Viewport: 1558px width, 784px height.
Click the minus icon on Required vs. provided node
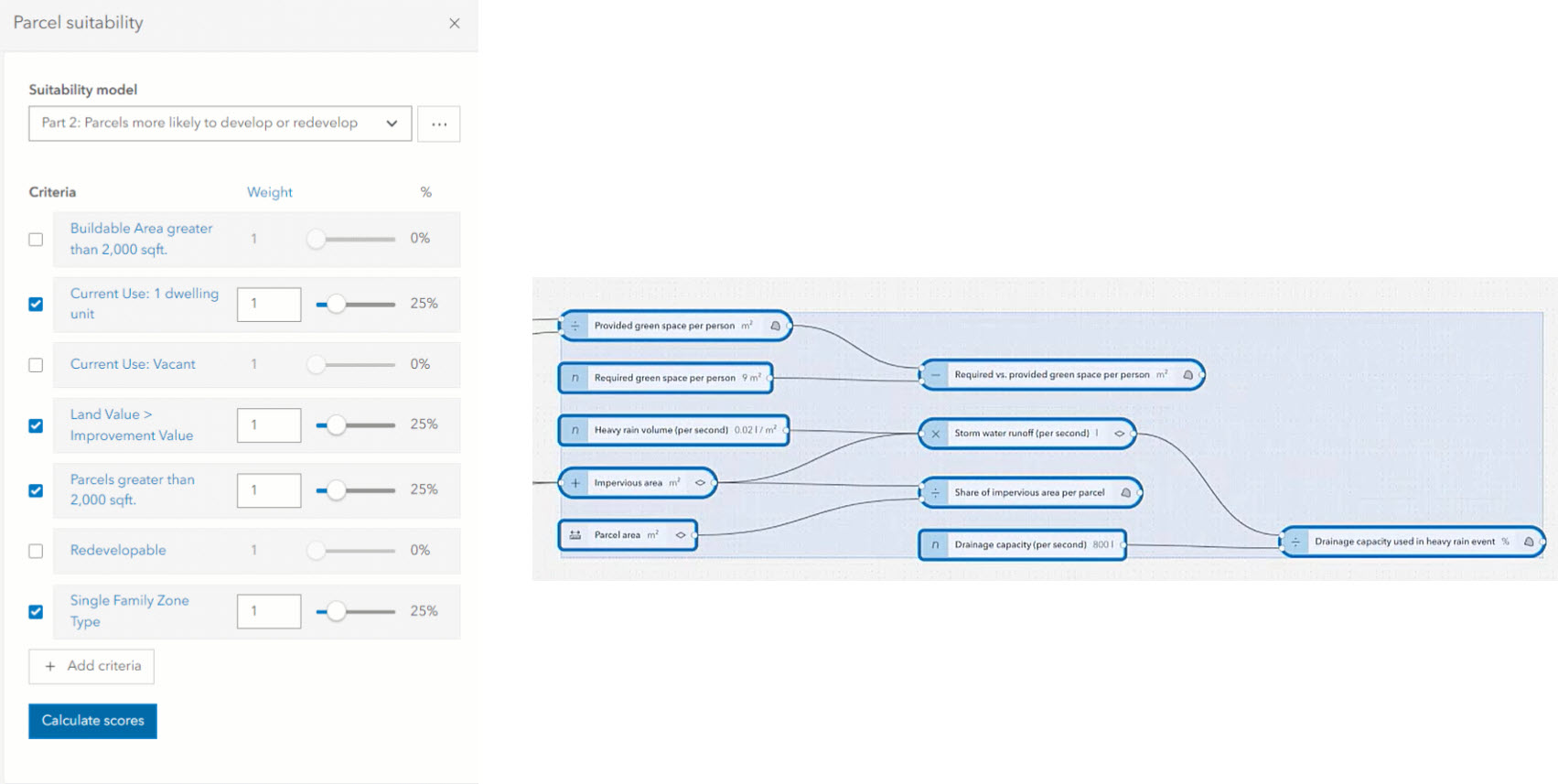click(935, 375)
